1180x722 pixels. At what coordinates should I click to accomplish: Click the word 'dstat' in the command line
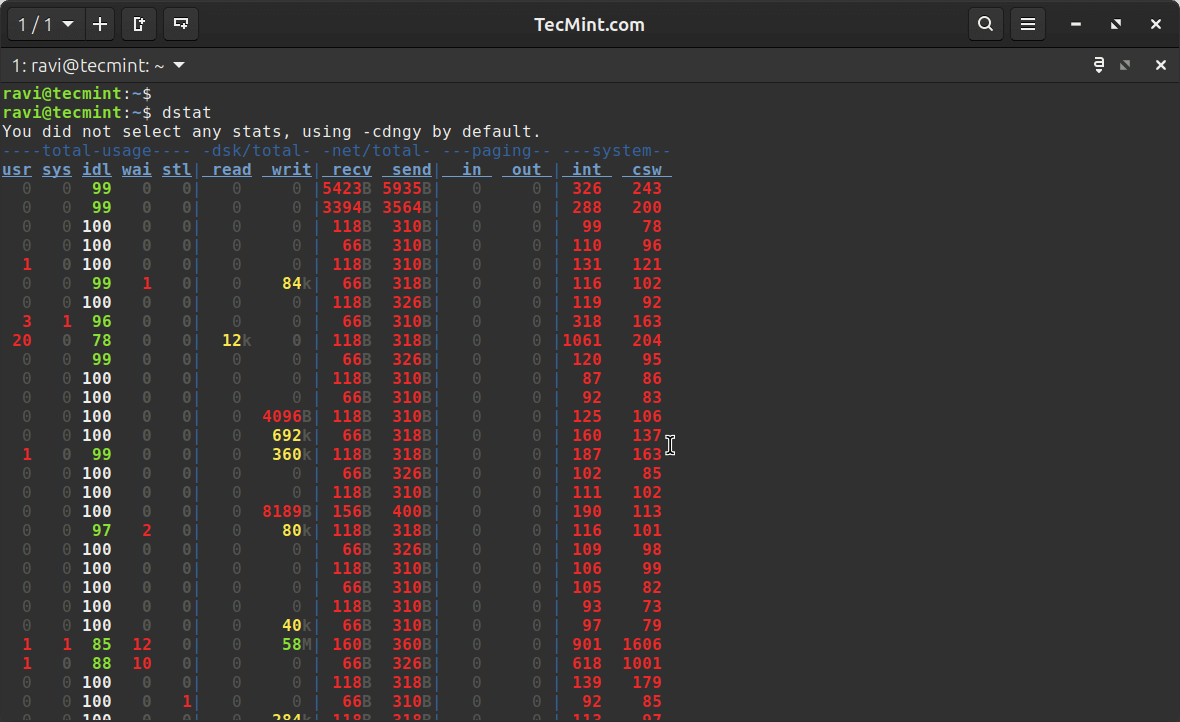coord(186,112)
